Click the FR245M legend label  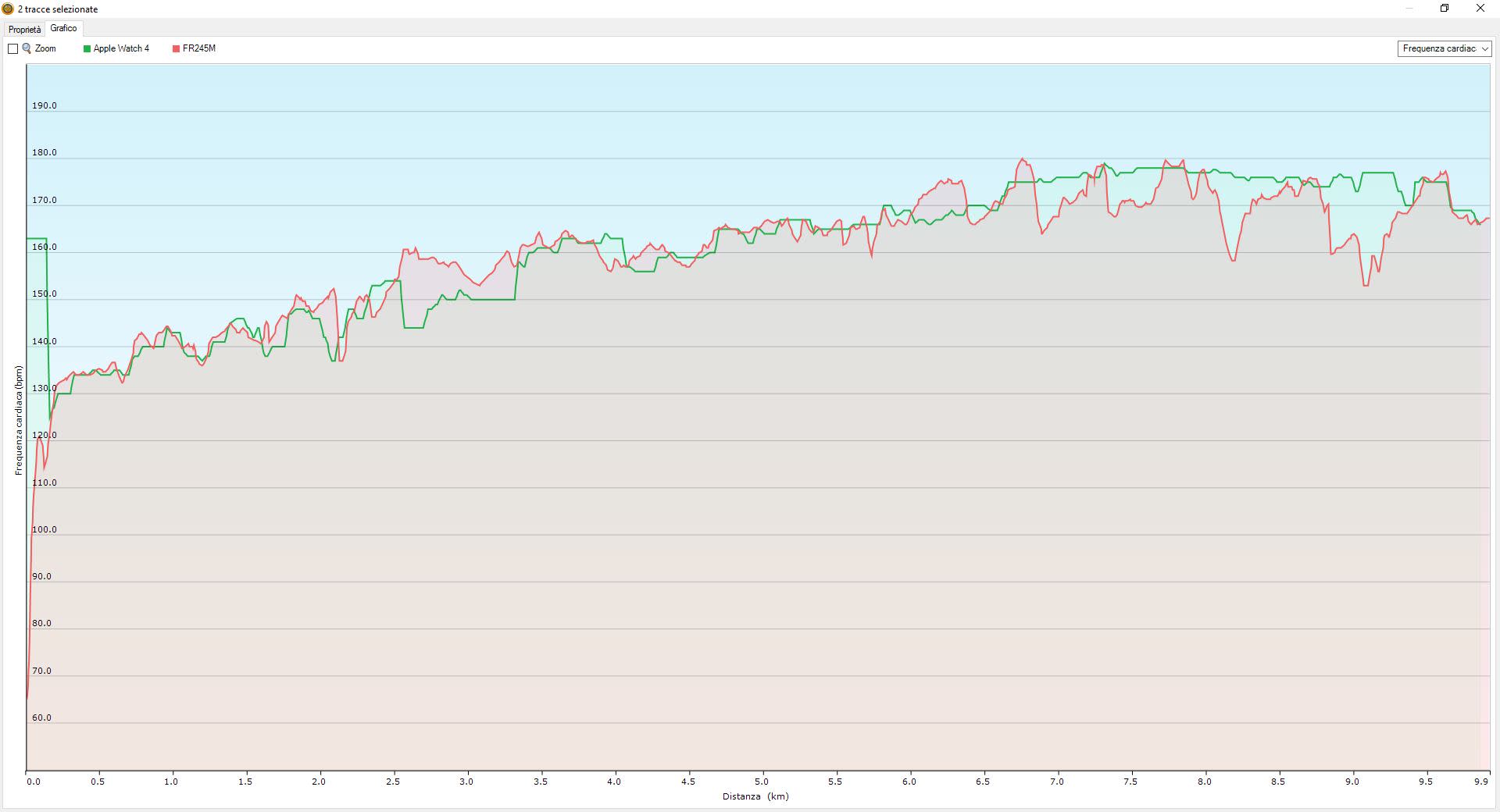pyautogui.click(x=199, y=48)
